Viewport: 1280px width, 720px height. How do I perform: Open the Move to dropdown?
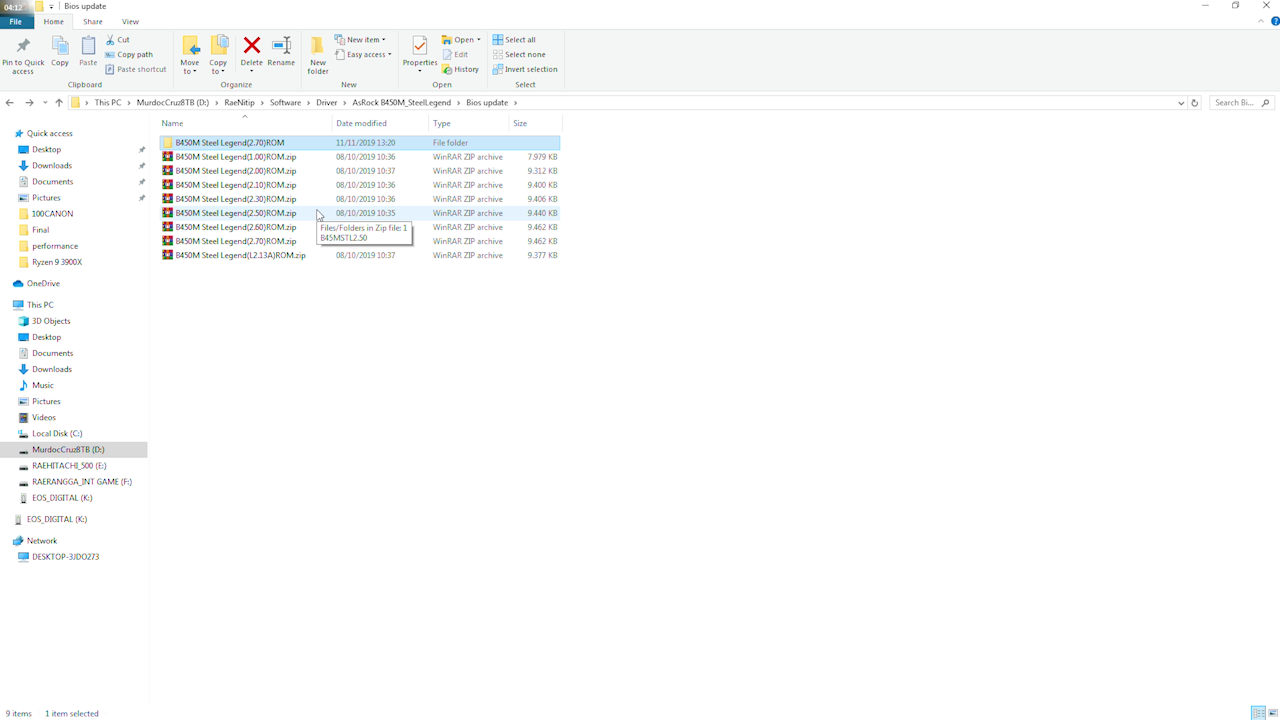point(190,55)
